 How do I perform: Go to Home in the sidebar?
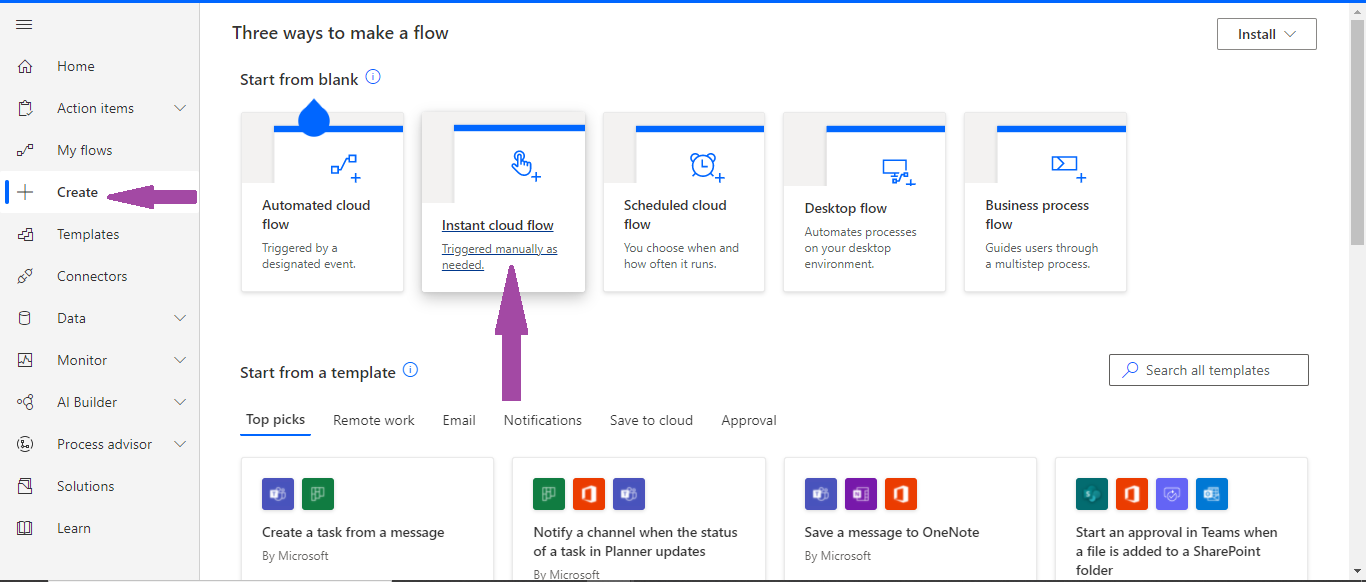(75, 65)
